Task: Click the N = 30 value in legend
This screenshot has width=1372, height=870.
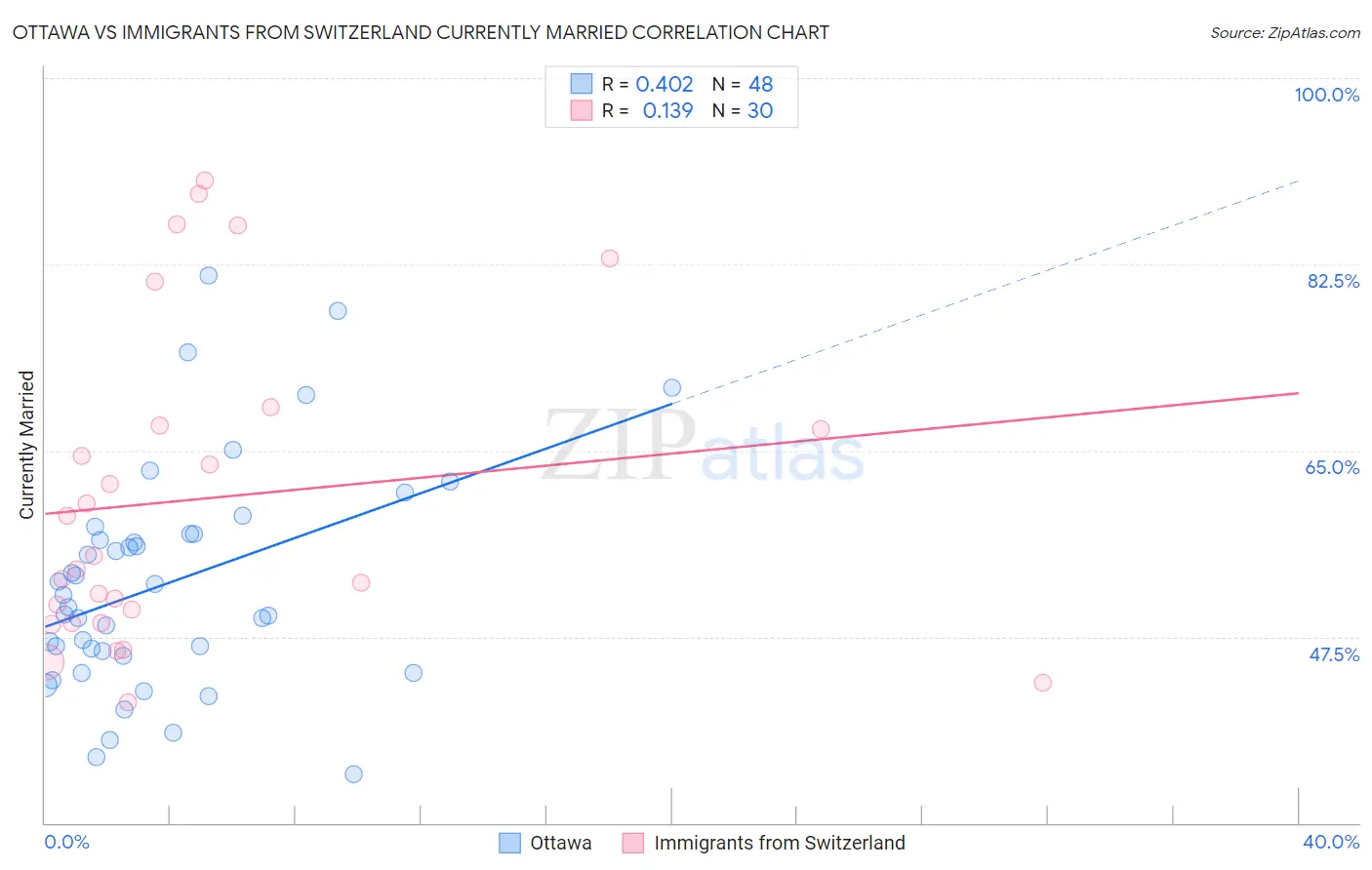Action: coord(743,110)
